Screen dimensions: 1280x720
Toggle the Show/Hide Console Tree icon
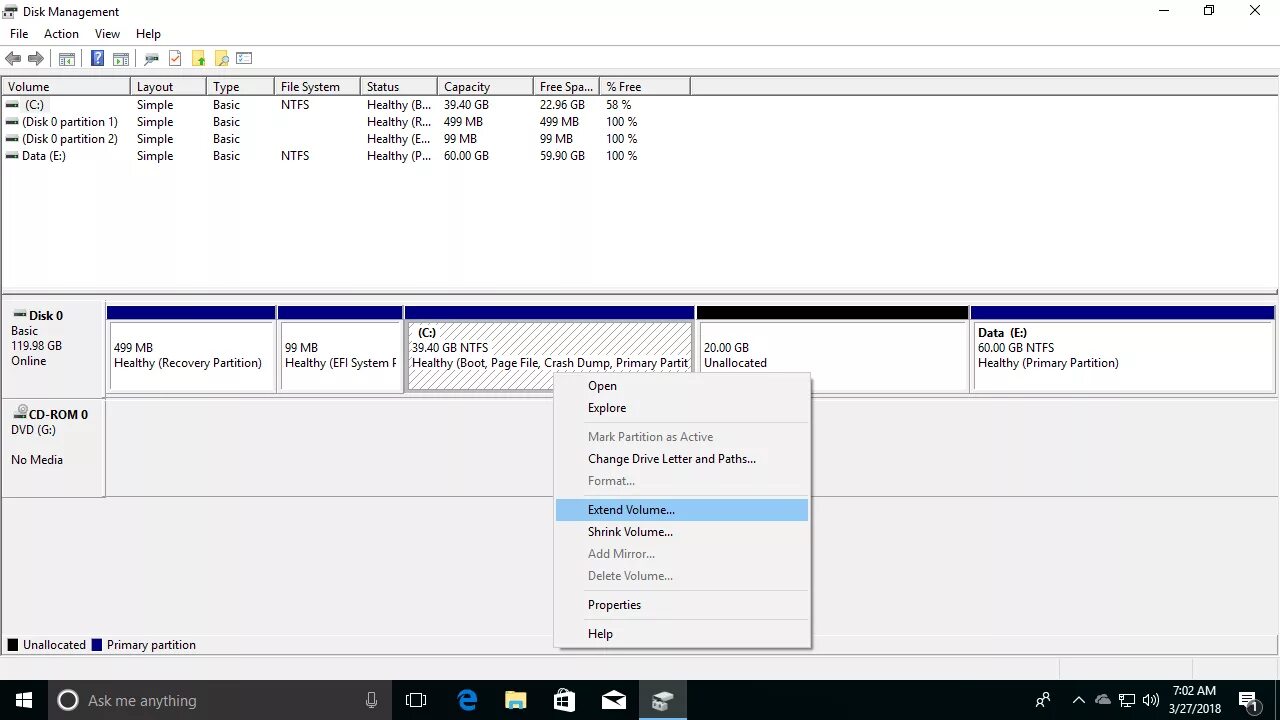click(x=67, y=59)
